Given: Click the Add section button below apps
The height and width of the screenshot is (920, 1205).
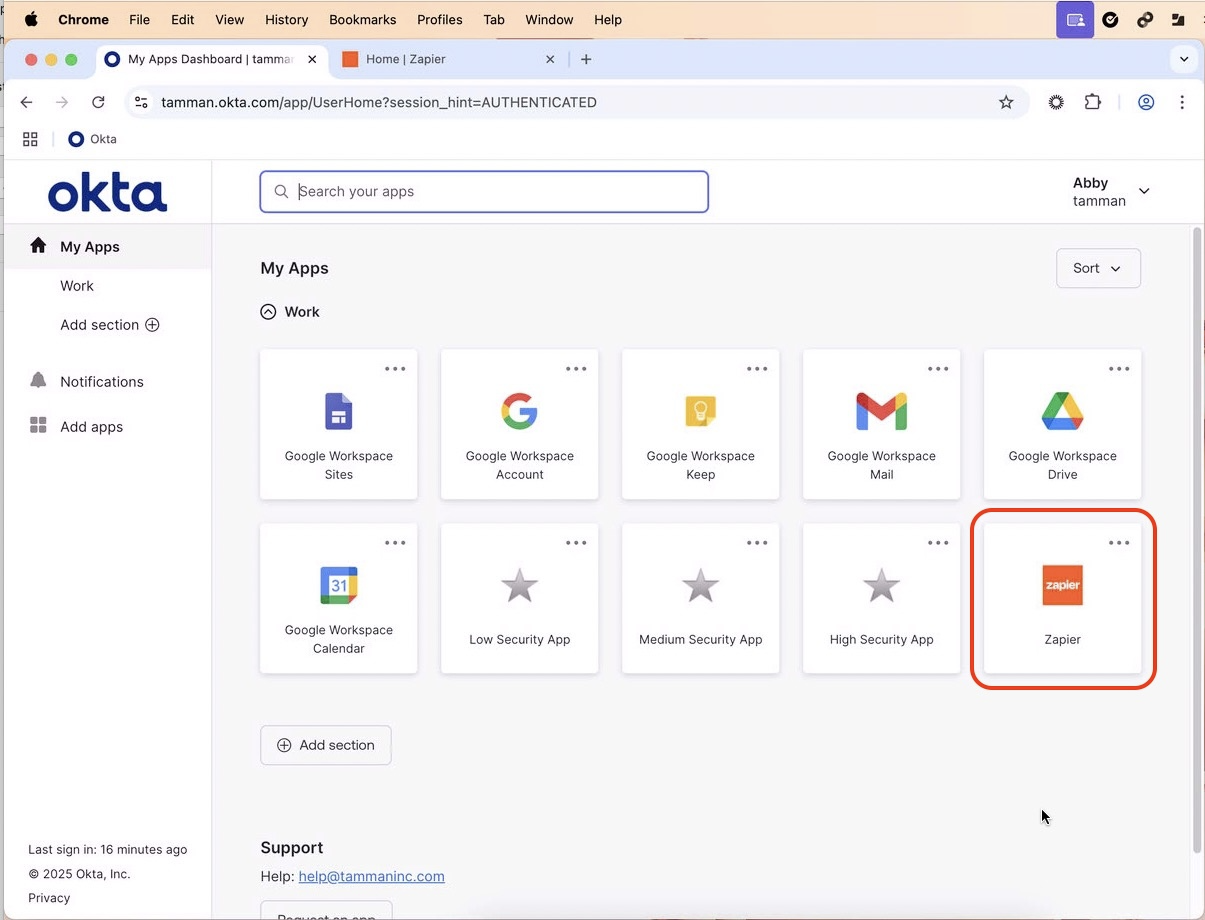Looking at the screenshot, I should (x=325, y=745).
